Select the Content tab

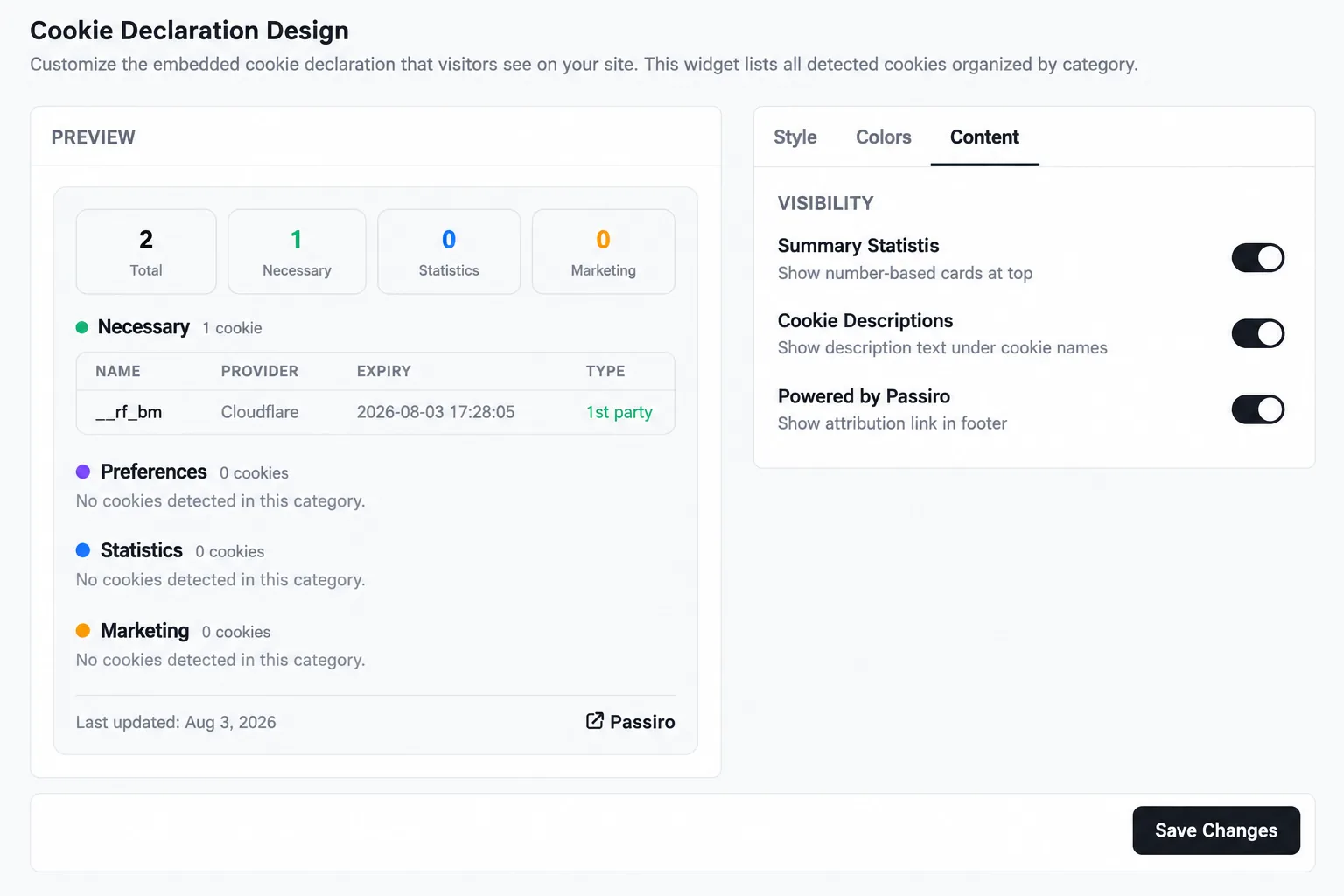click(984, 137)
